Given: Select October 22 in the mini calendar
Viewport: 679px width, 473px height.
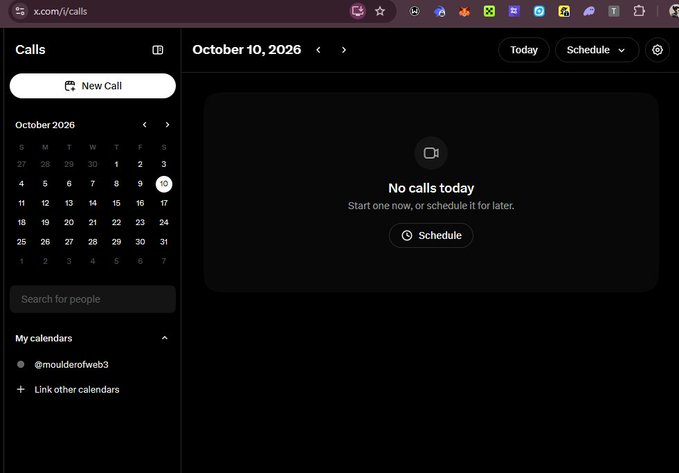Looking at the screenshot, I should (x=116, y=222).
